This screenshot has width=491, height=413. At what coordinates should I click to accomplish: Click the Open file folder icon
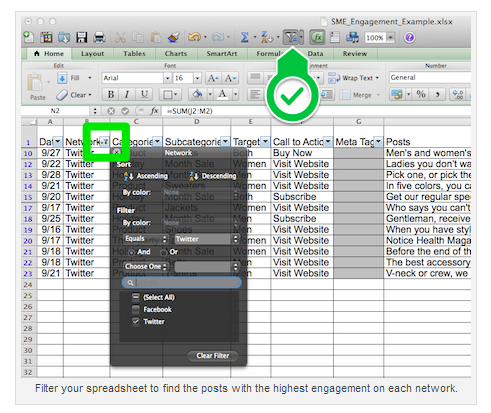(x=64, y=37)
